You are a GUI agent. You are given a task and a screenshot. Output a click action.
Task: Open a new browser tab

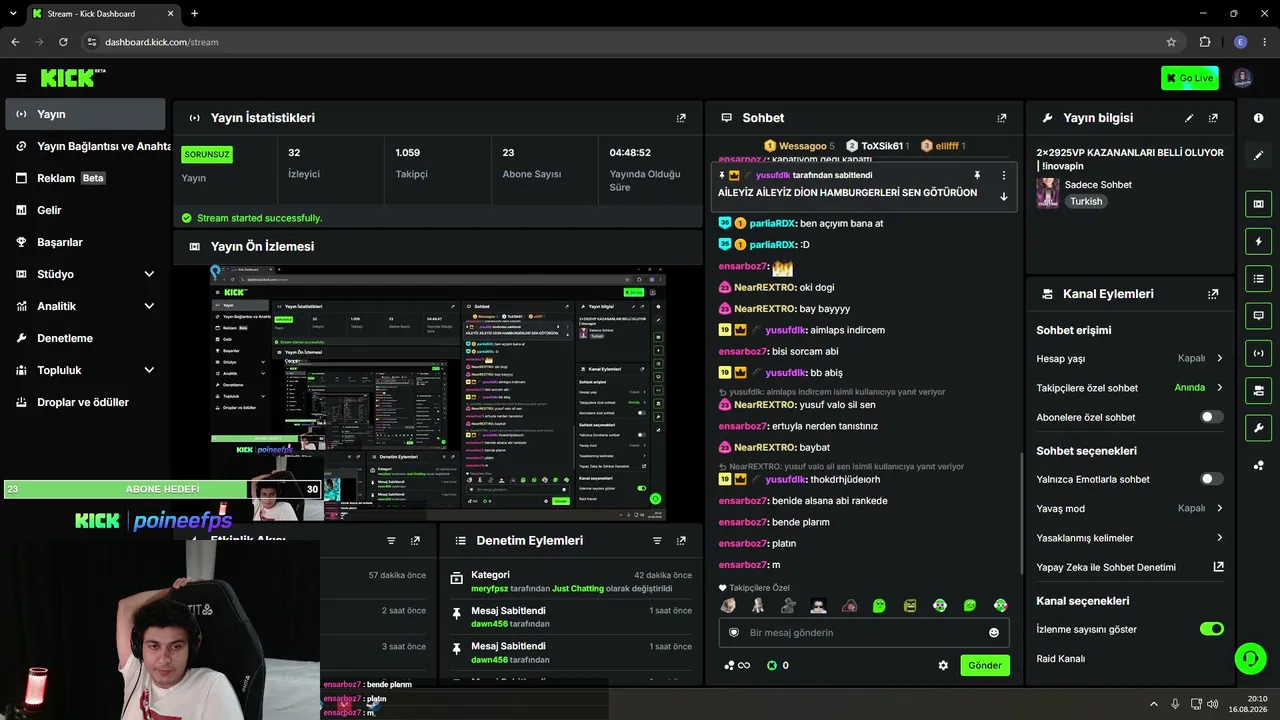[194, 13]
